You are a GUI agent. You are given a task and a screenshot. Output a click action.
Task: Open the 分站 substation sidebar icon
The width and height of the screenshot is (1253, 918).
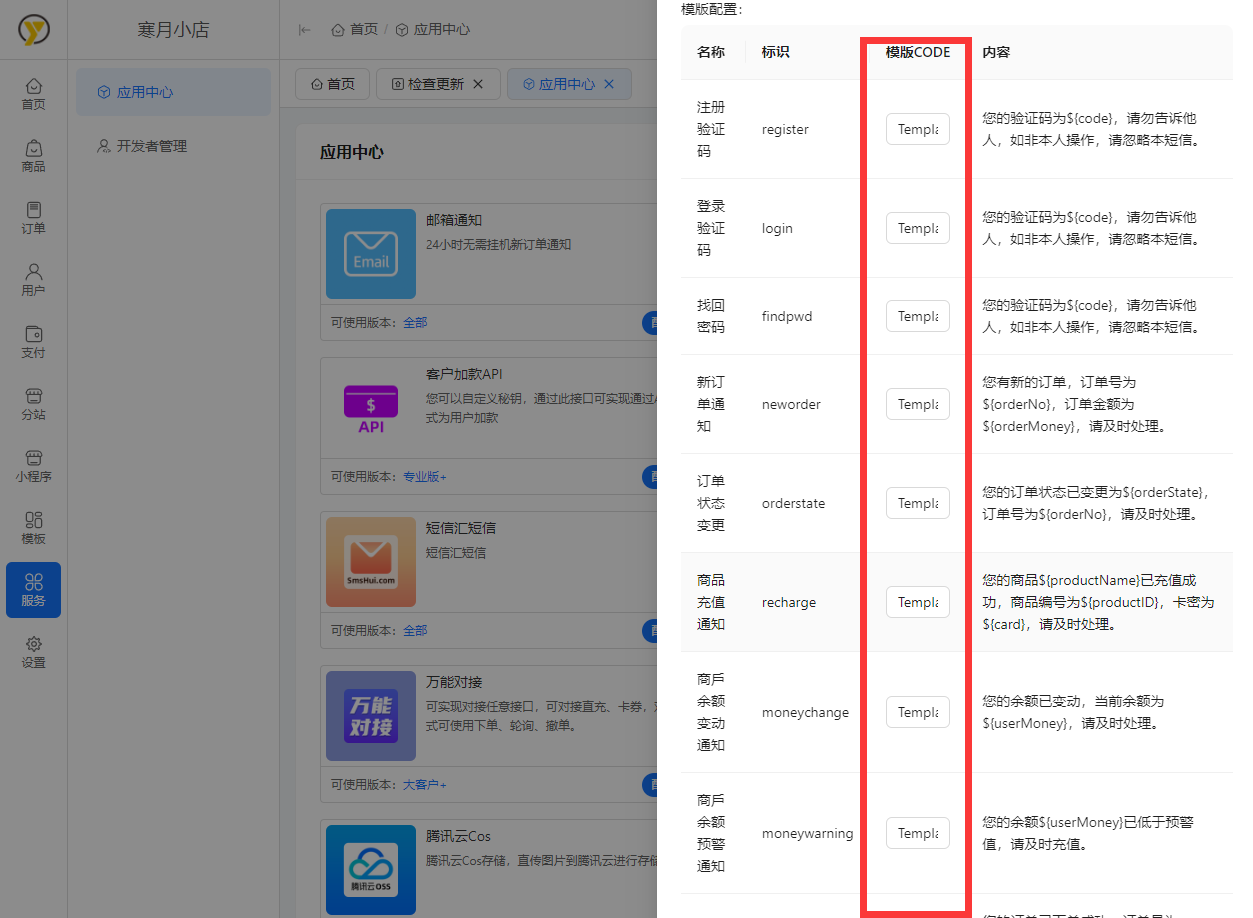(33, 404)
